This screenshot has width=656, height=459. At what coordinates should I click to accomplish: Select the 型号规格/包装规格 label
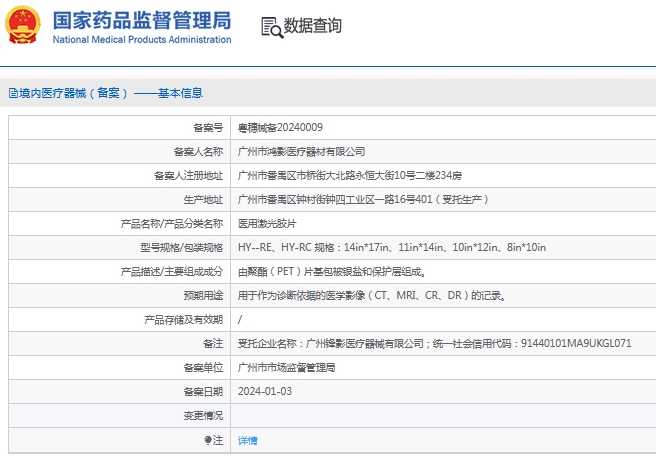(x=182, y=248)
